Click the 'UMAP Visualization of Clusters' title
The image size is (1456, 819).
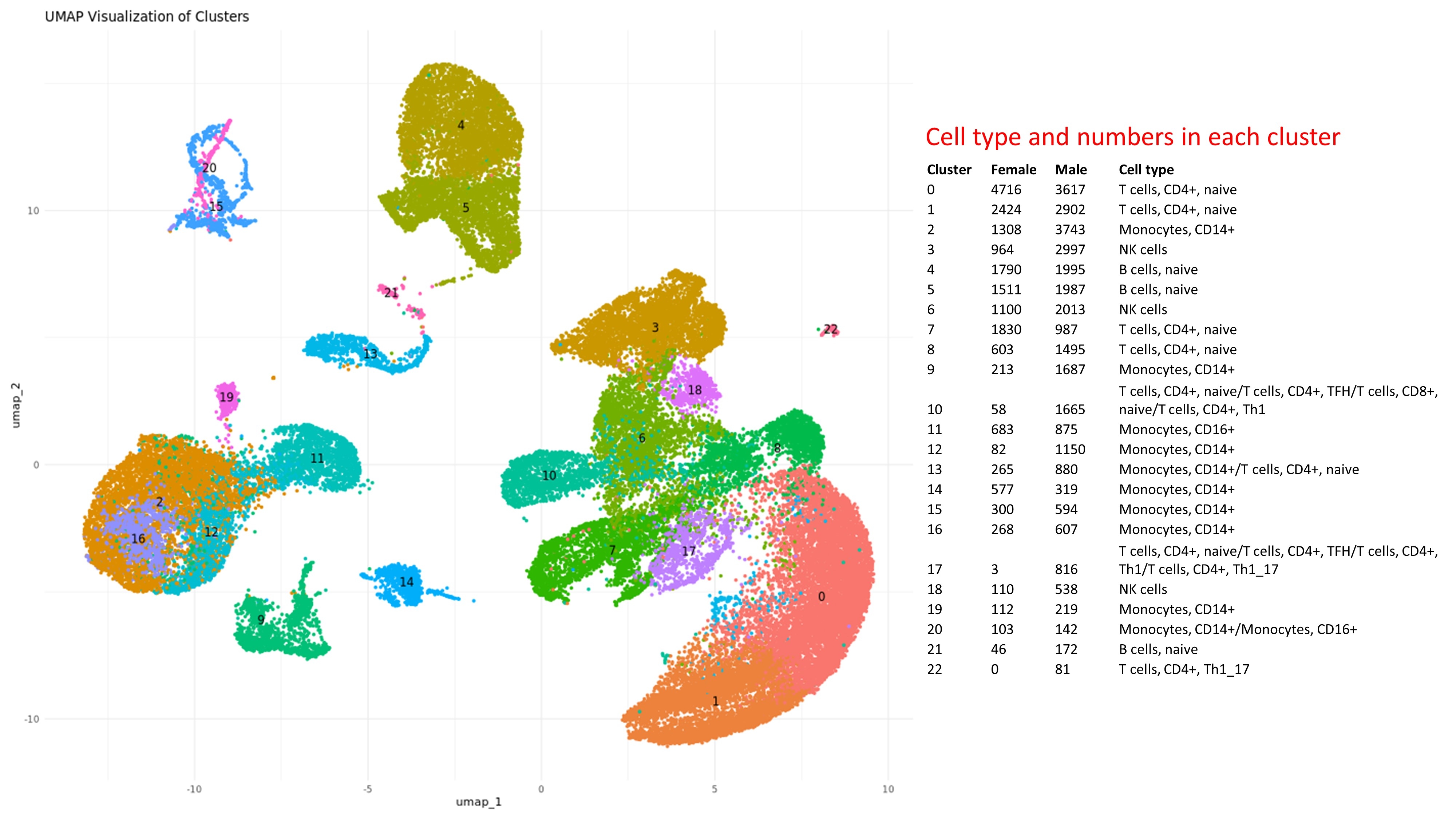[x=147, y=16]
